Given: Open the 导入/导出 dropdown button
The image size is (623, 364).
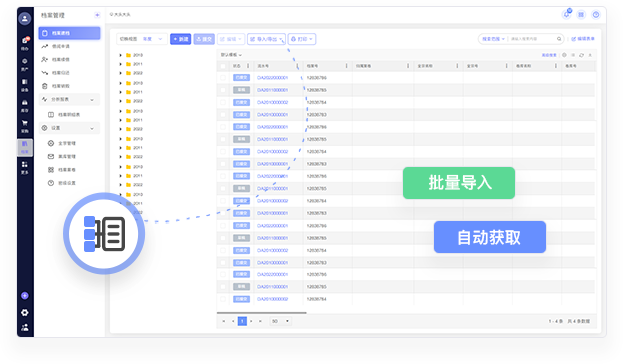Looking at the screenshot, I should click(x=266, y=39).
